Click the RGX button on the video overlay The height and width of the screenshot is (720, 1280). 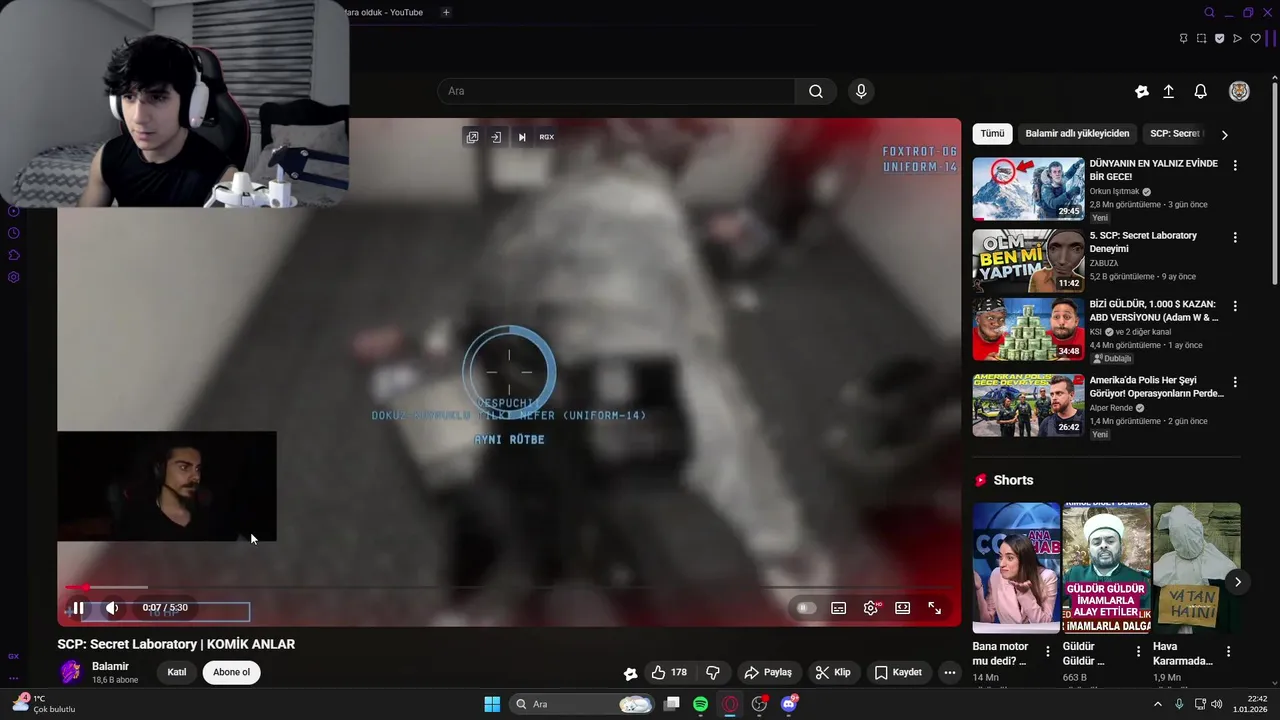[547, 137]
